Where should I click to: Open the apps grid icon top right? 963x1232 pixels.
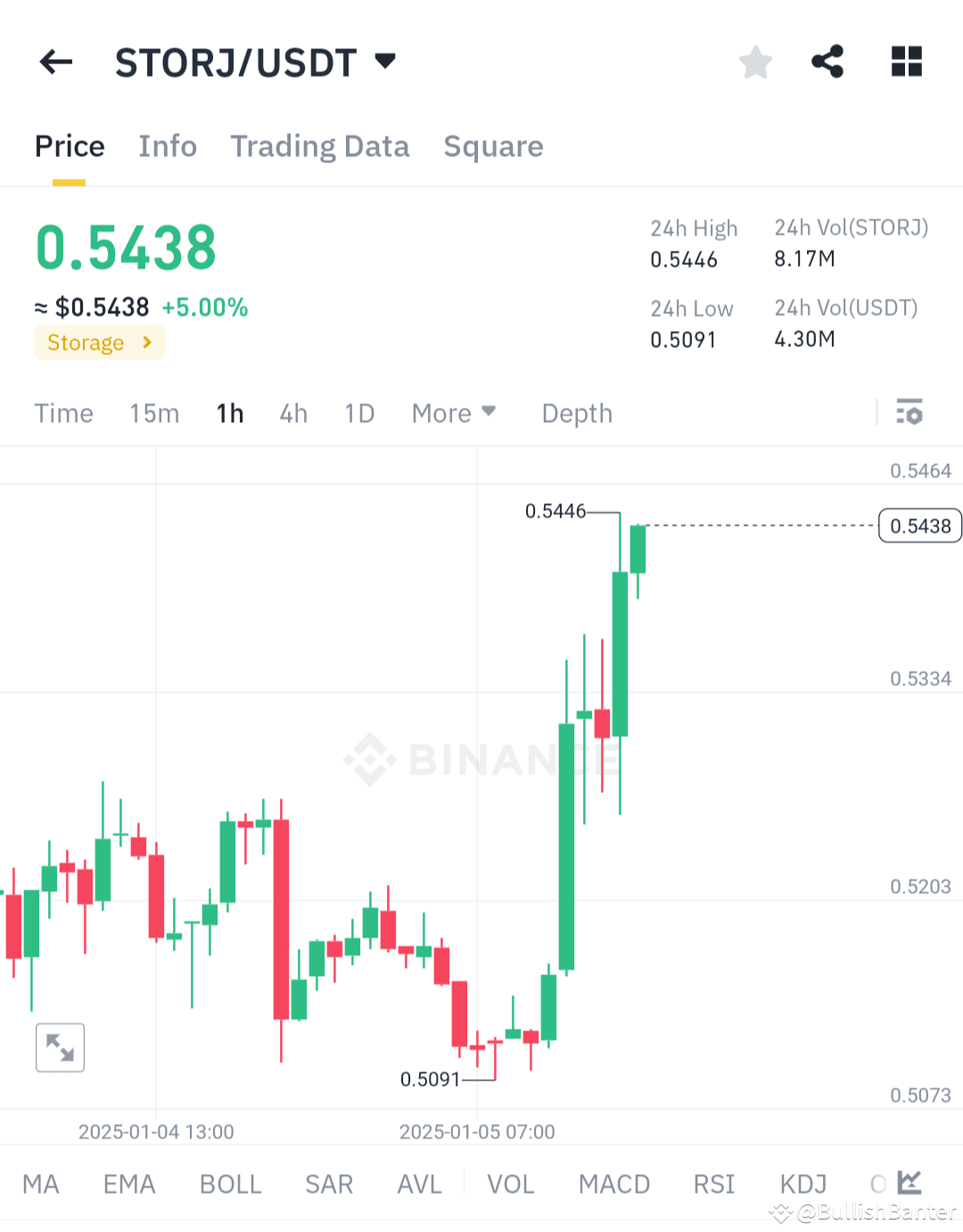(x=906, y=62)
